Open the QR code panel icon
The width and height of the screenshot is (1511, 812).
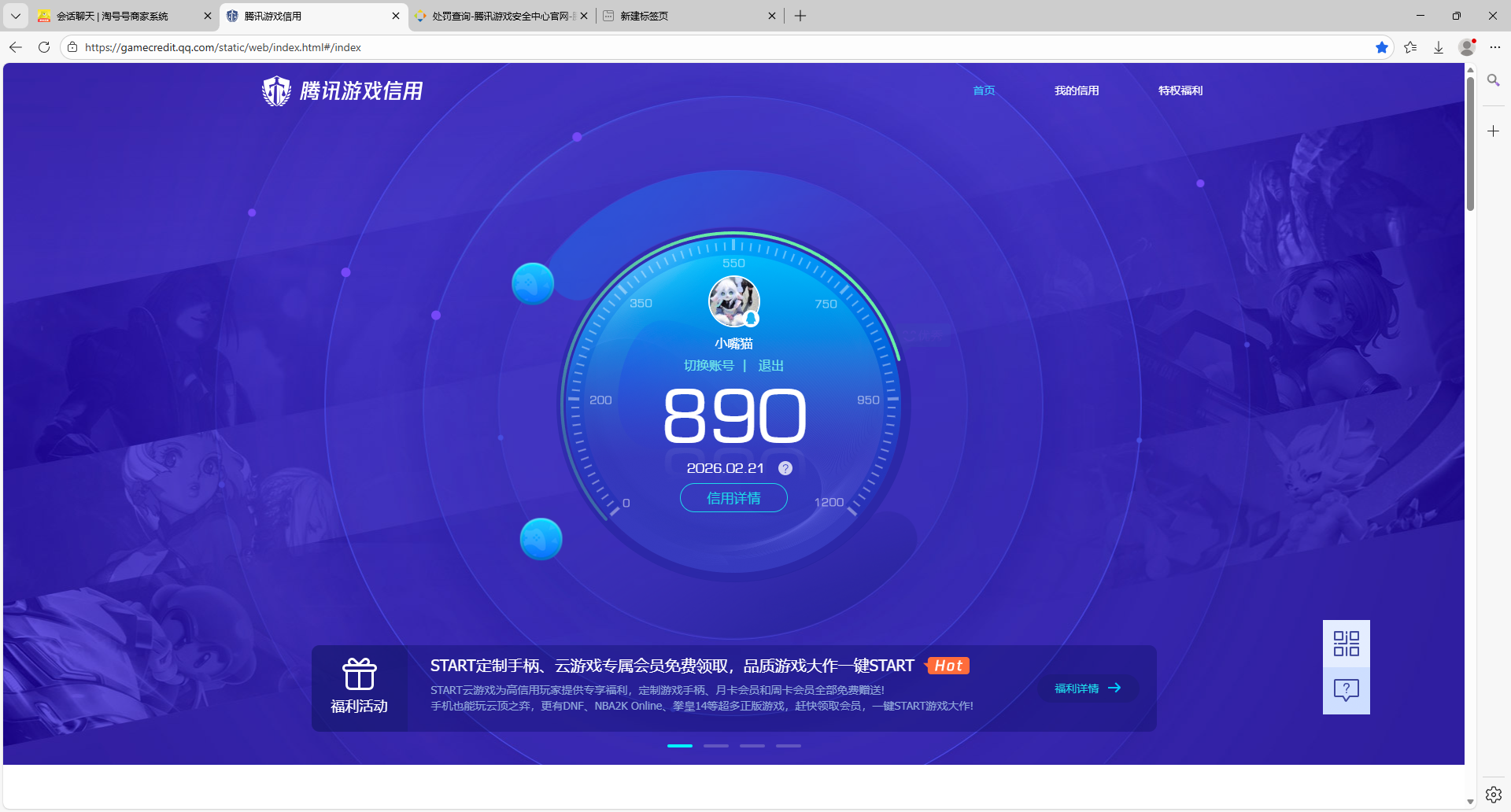click(x=1346, y=644)
